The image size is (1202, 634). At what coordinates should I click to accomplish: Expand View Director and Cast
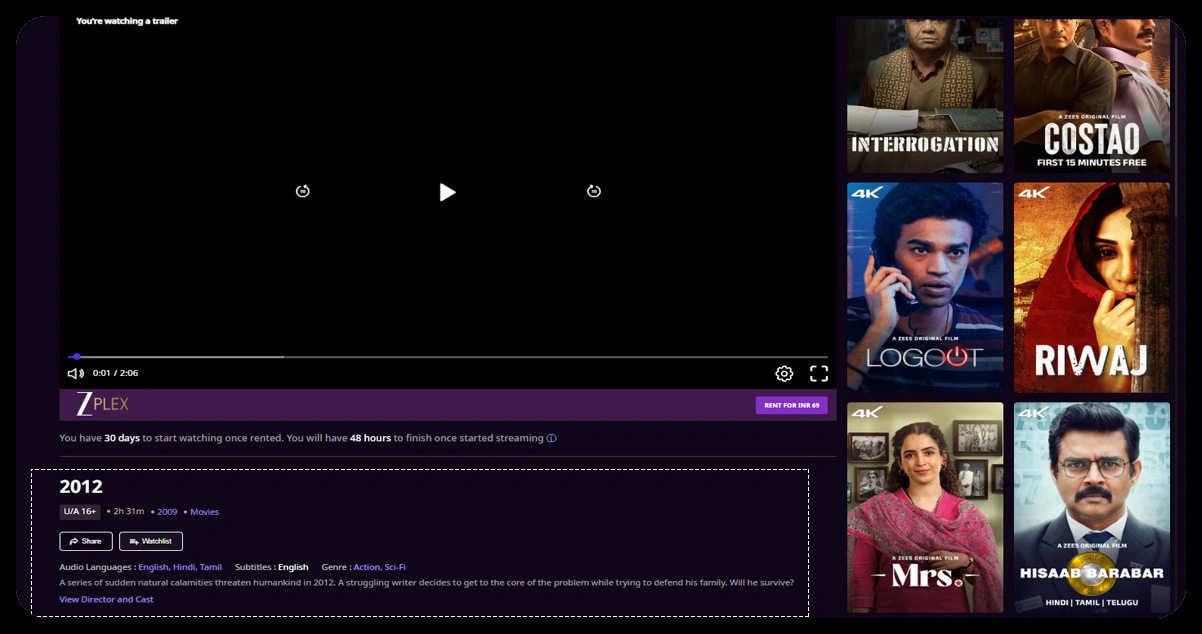tap(106, 599)
